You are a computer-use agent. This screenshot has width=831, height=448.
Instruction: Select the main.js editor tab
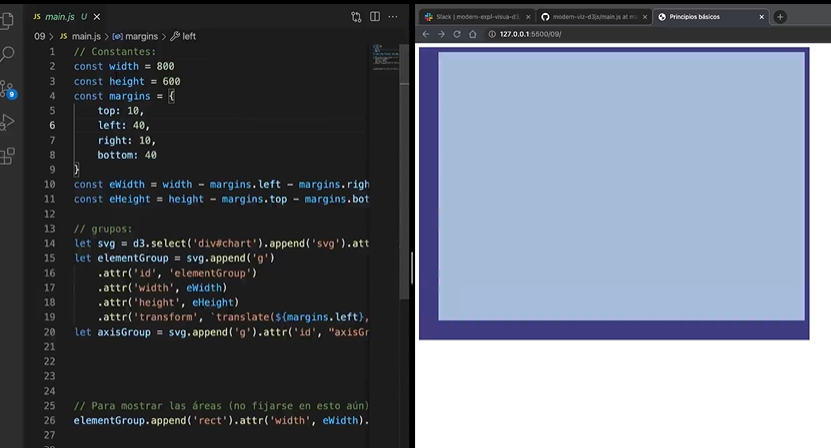(60, 17)
